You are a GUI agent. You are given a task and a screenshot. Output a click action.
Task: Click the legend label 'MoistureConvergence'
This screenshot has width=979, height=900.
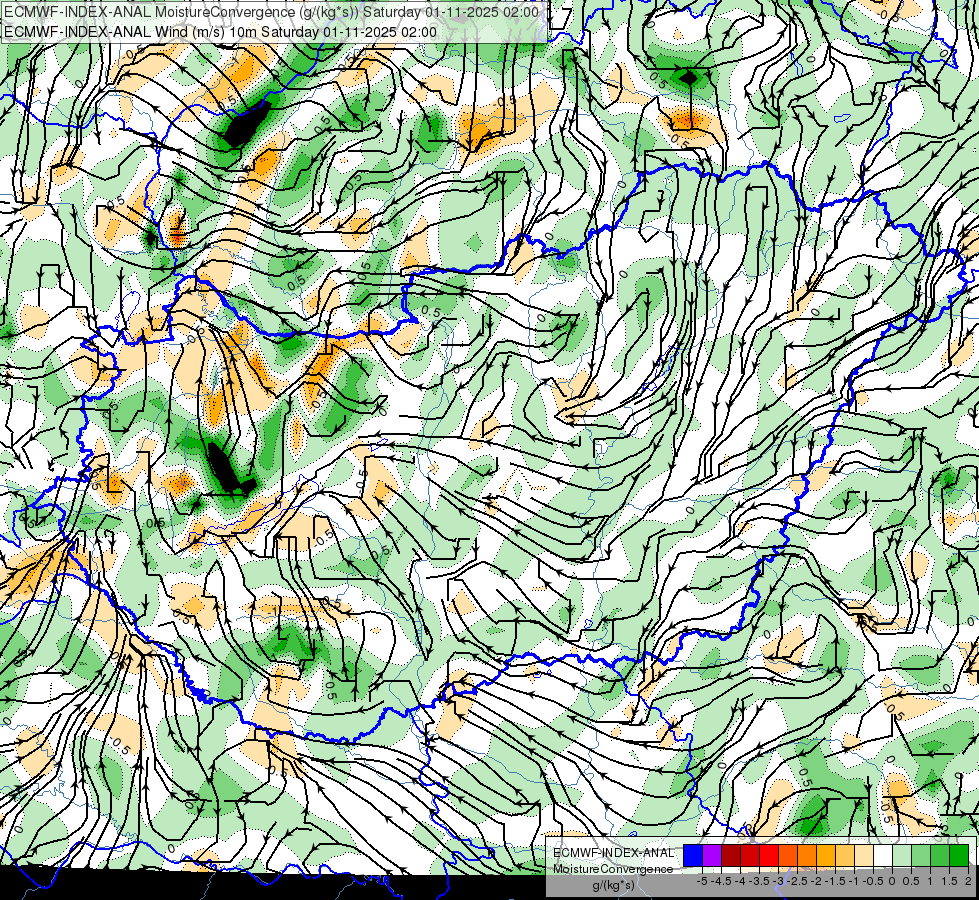tap(613, 869)
